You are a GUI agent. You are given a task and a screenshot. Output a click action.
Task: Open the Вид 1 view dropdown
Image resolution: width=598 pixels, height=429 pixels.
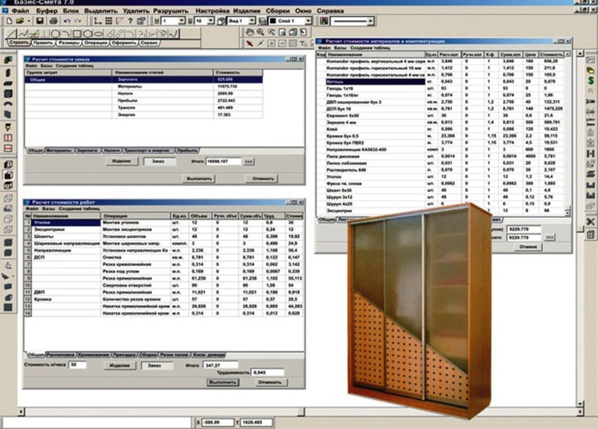coord(252,21)
